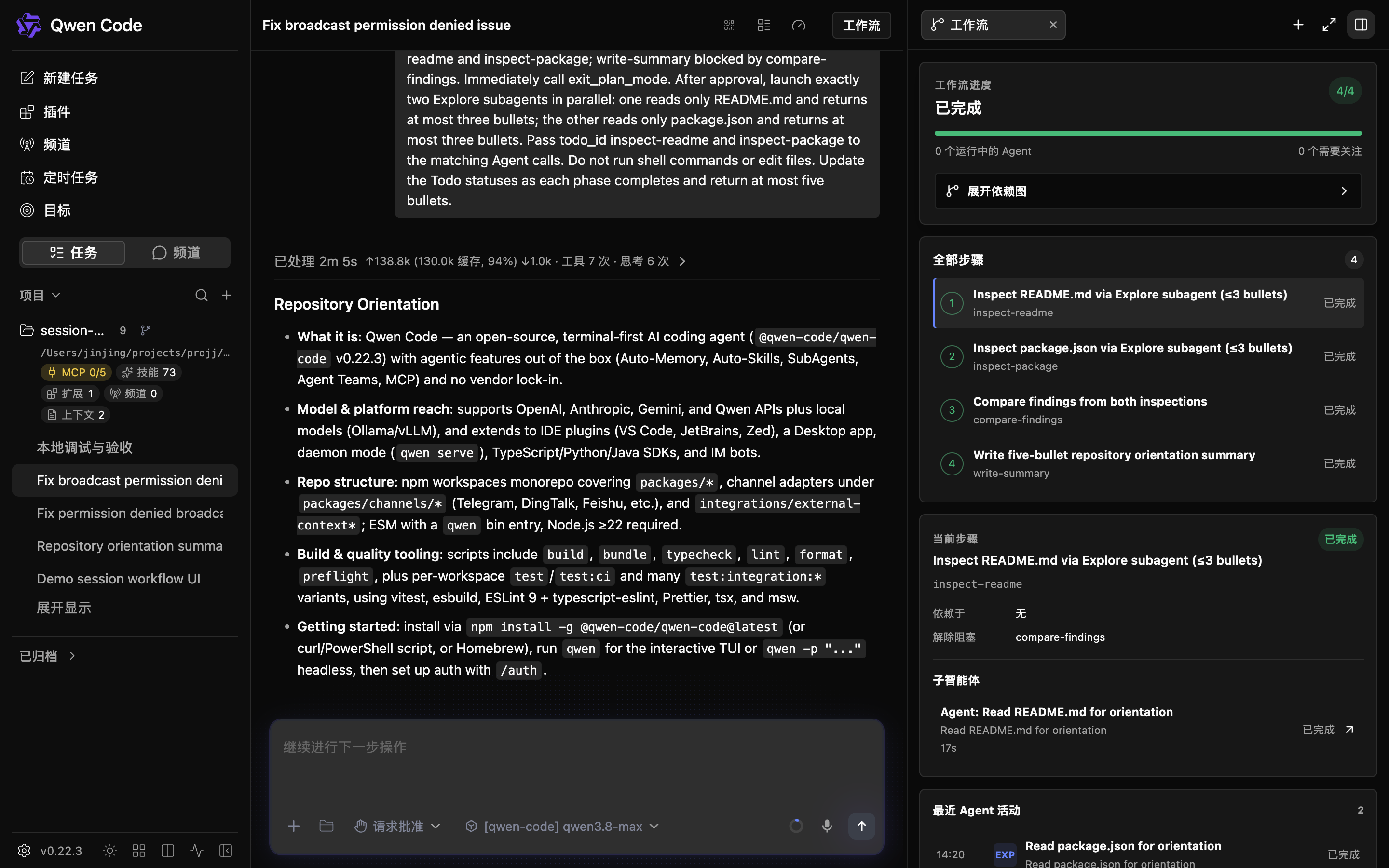Open settings with the gear icon
The width and height of the screenshot is (1389, 868).
(24, 851)
